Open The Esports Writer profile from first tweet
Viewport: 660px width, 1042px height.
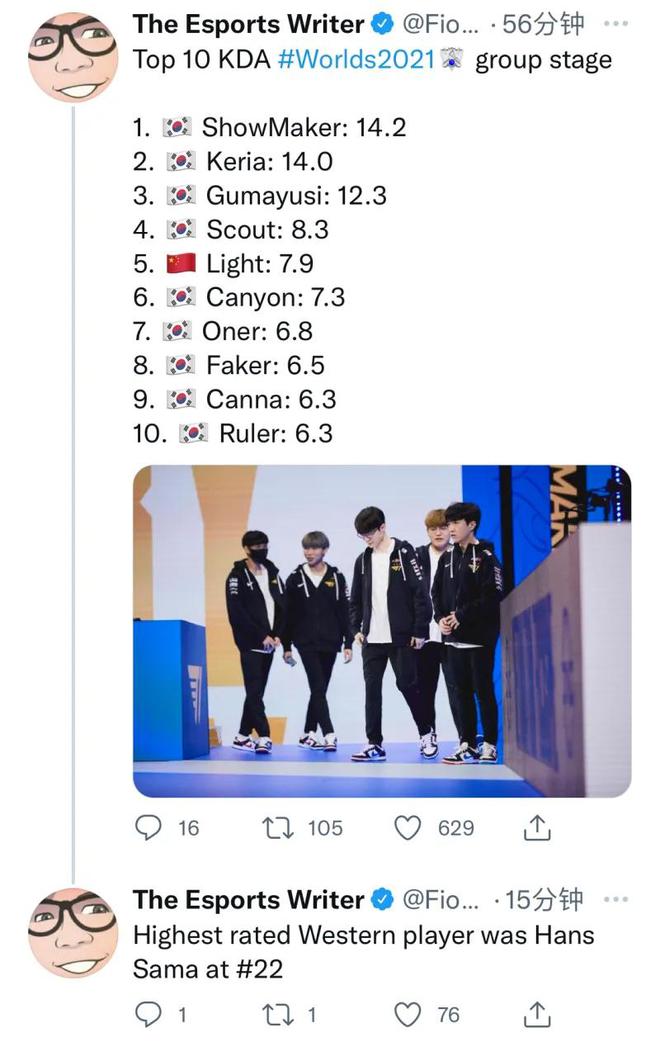247,24
